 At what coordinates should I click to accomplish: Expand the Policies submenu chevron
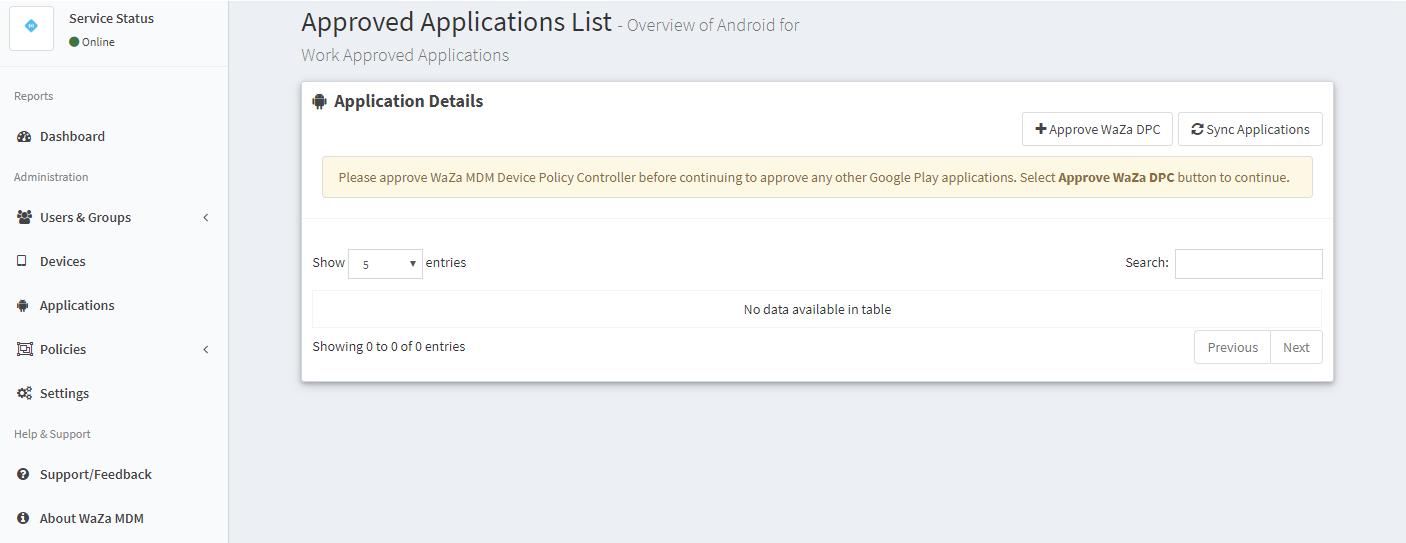[x=206, y=349]
